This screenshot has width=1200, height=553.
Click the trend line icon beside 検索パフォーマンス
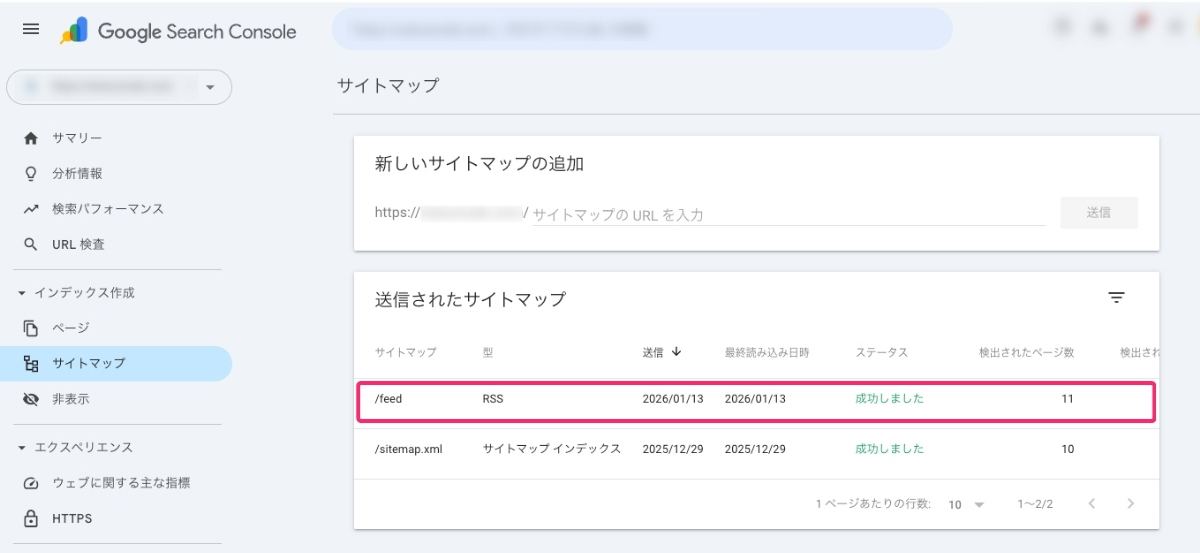pyautogui.click(x=31, y=209)
